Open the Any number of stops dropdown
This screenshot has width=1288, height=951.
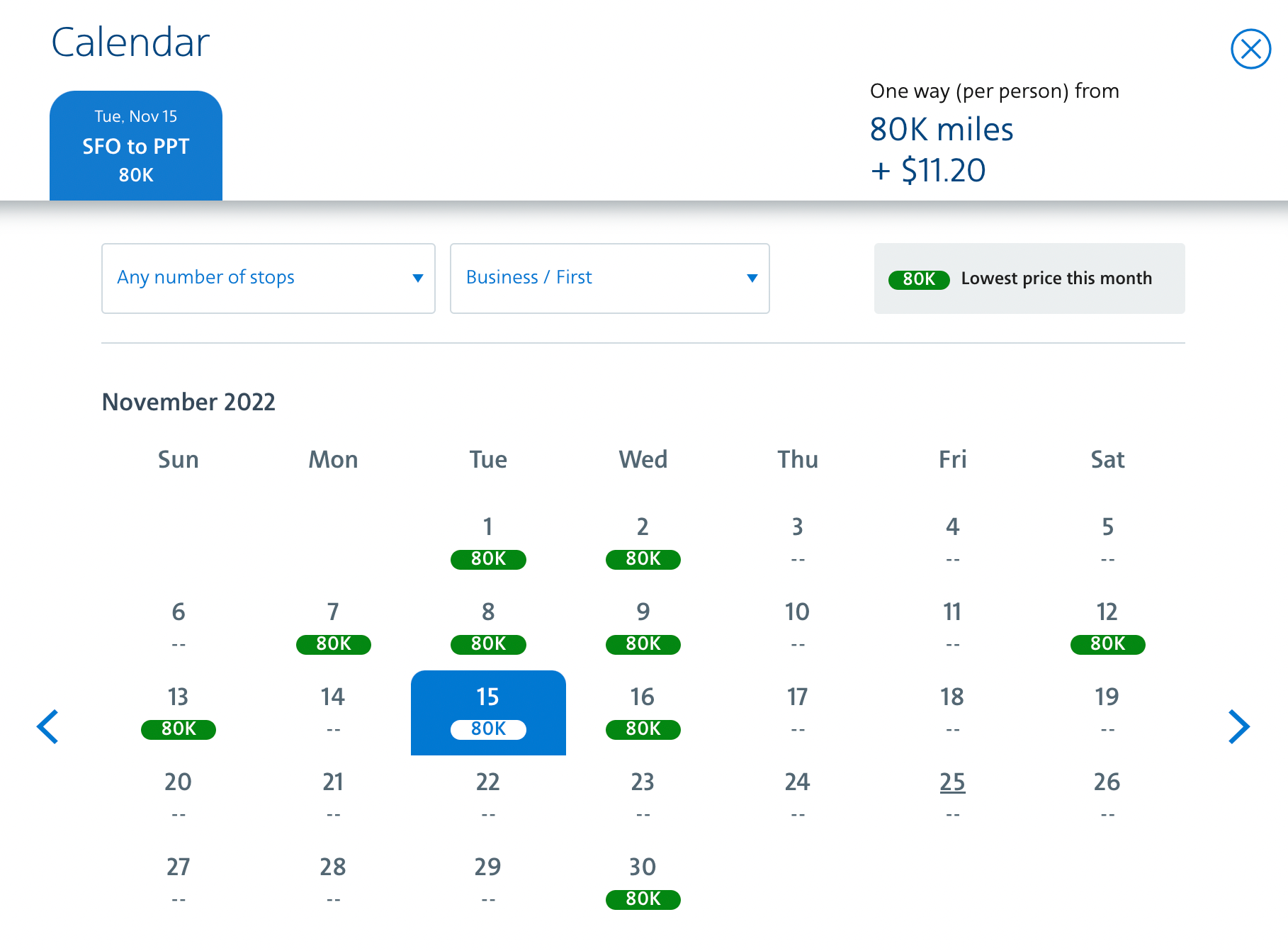pos(268,278)
